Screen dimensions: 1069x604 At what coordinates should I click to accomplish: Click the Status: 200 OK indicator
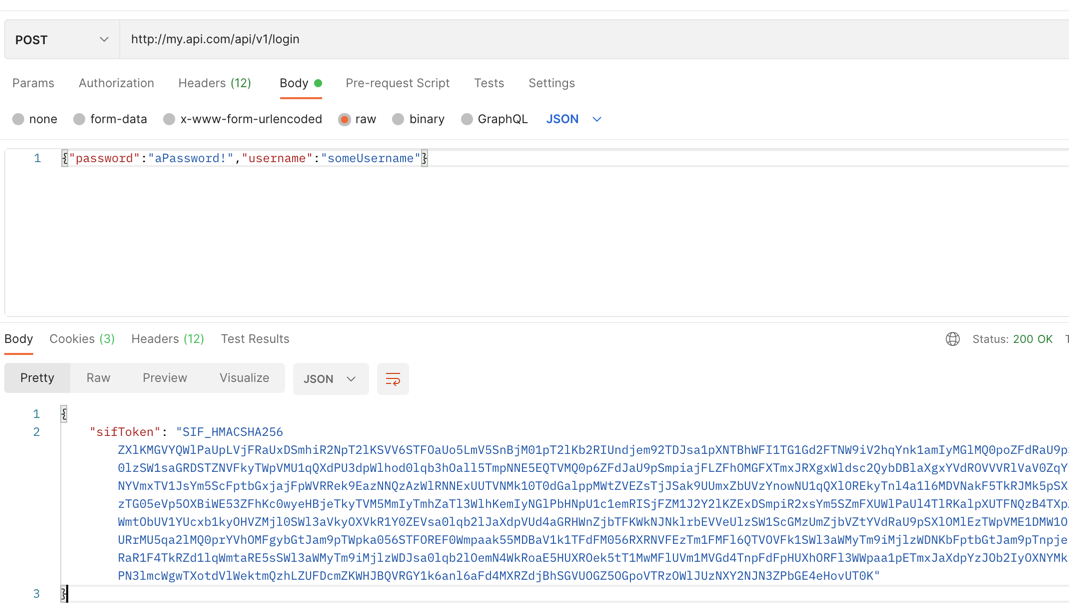1013,339
